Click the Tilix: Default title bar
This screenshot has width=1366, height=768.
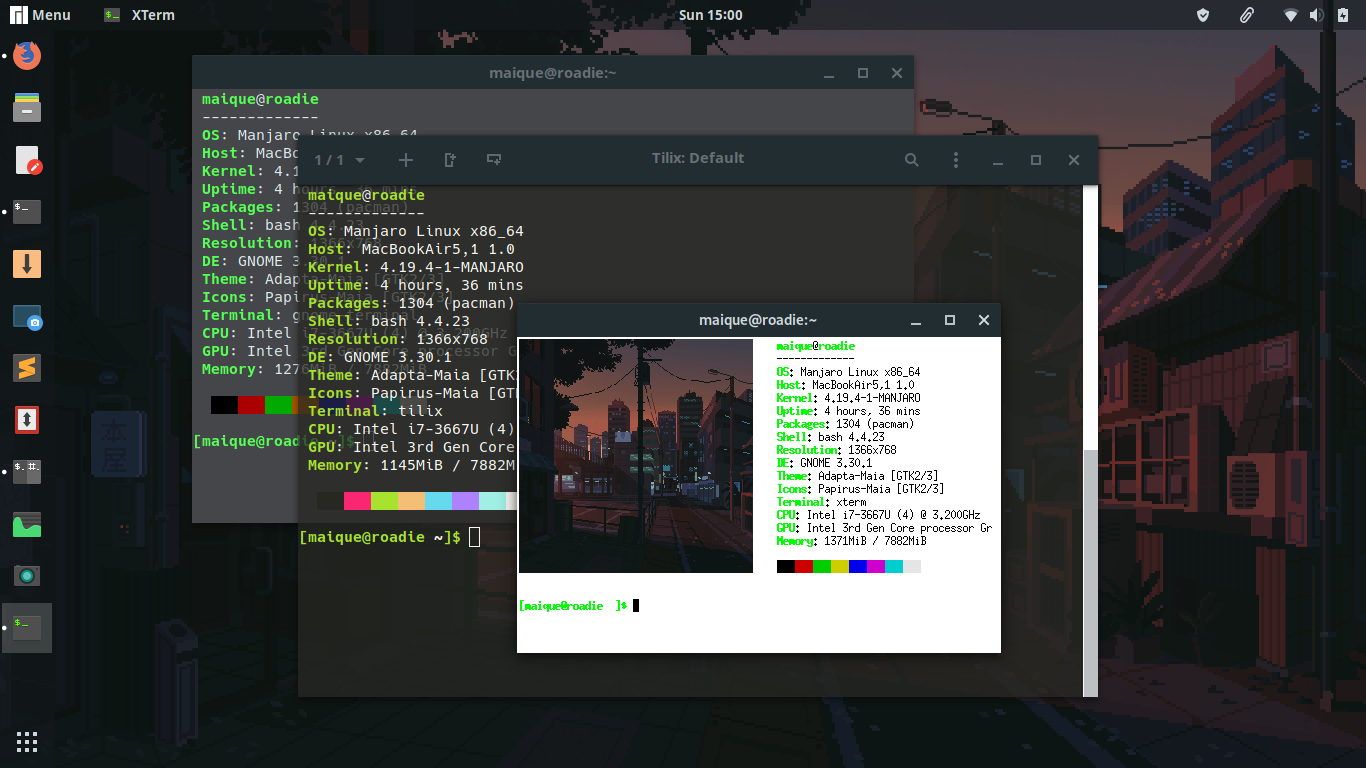697,158
